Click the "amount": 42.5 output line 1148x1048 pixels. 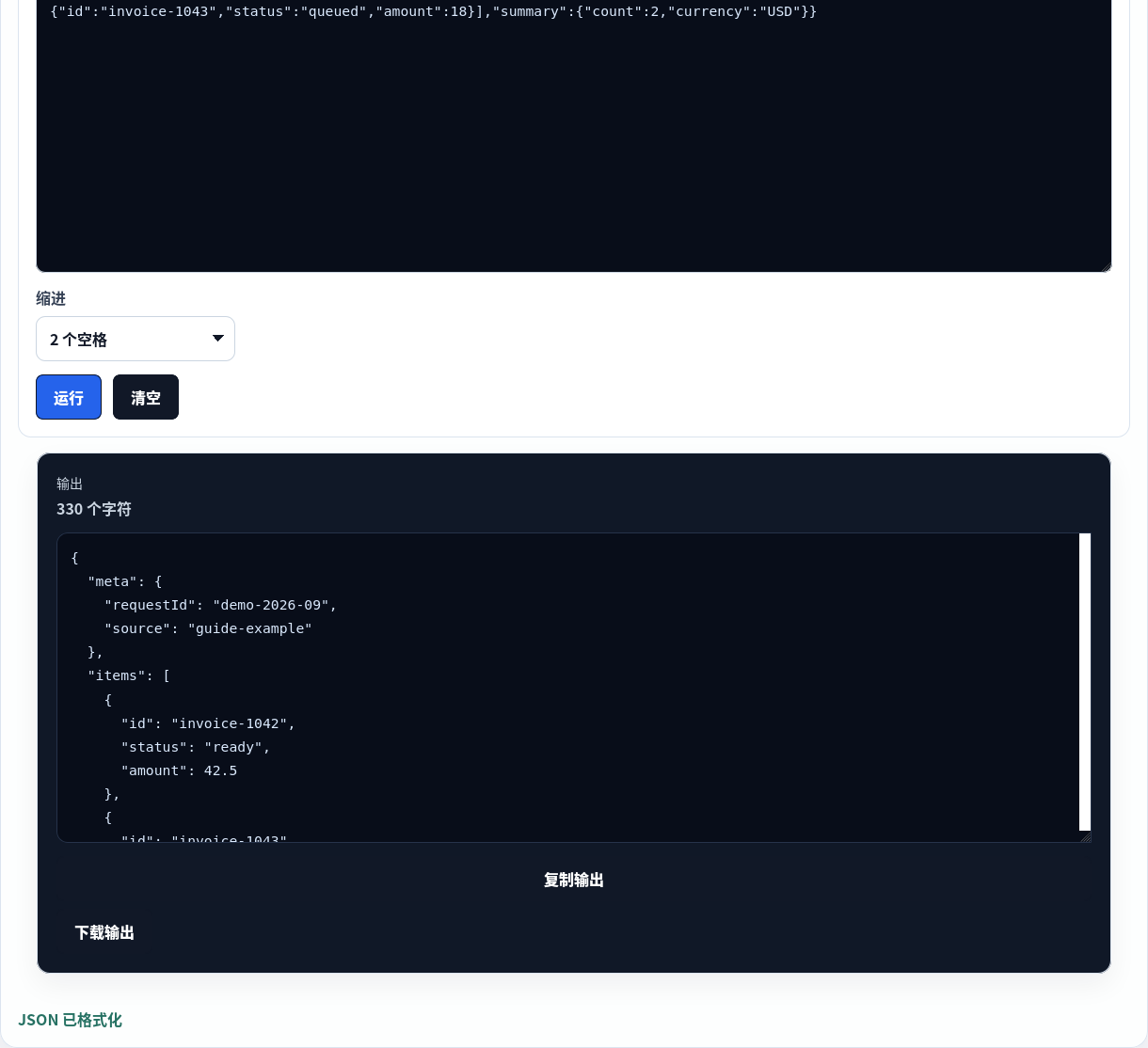179,770
